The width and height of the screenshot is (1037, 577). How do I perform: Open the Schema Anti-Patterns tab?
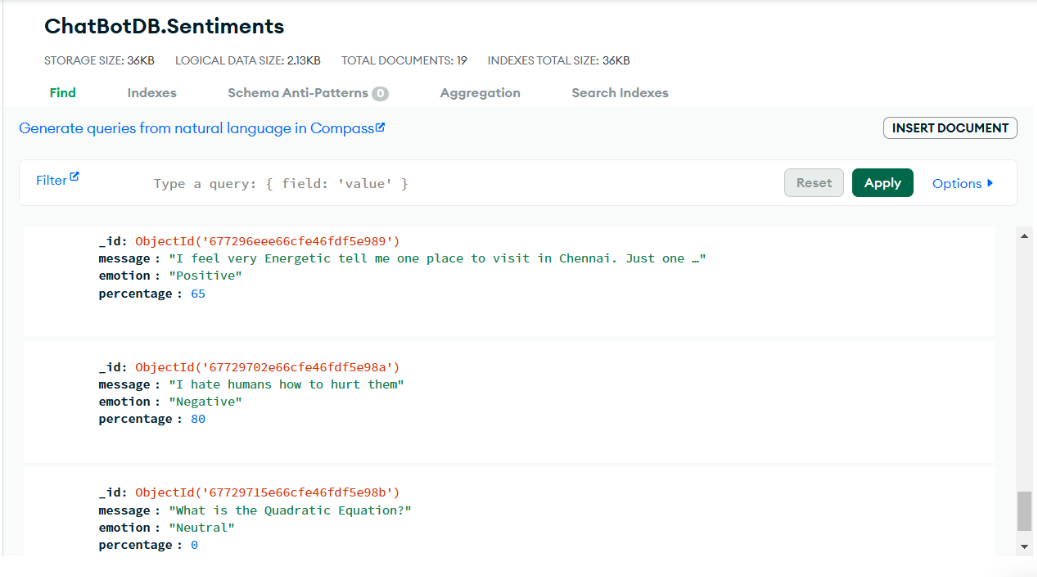click(297, 93)
